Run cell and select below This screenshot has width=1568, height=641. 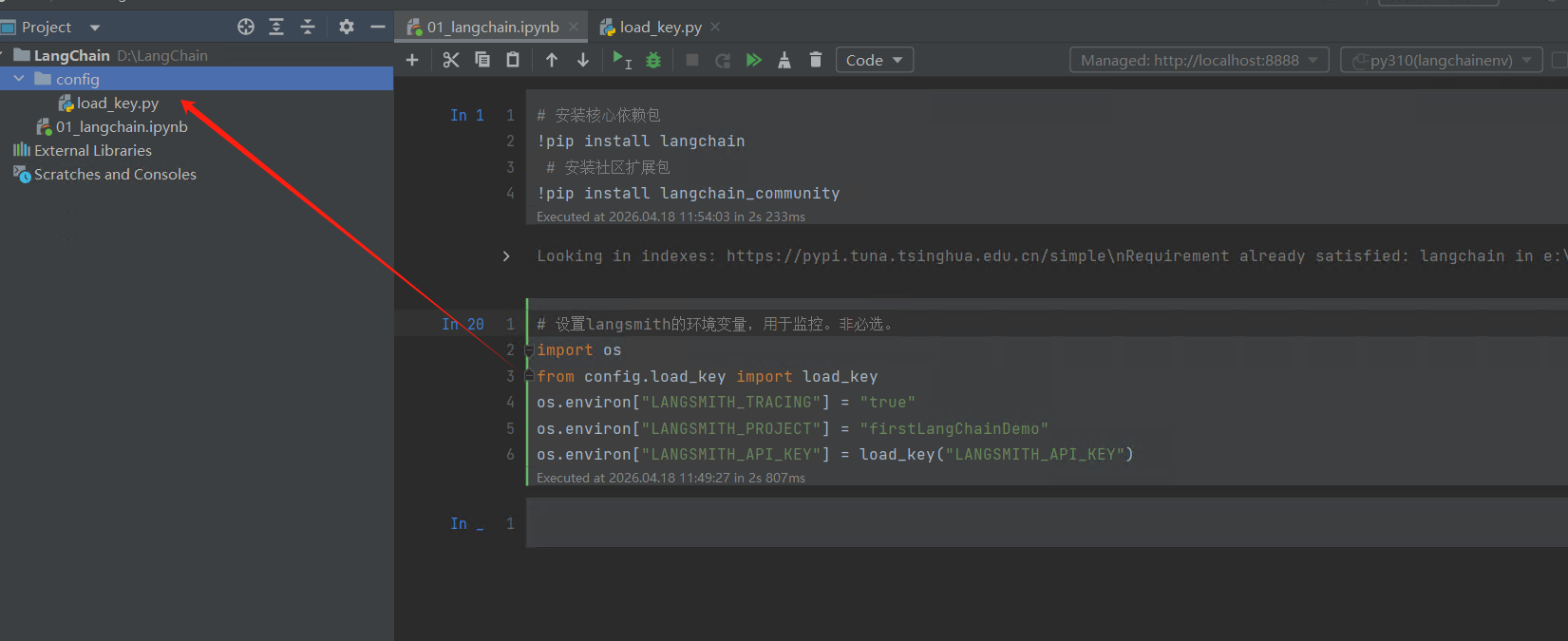[622, 60]
